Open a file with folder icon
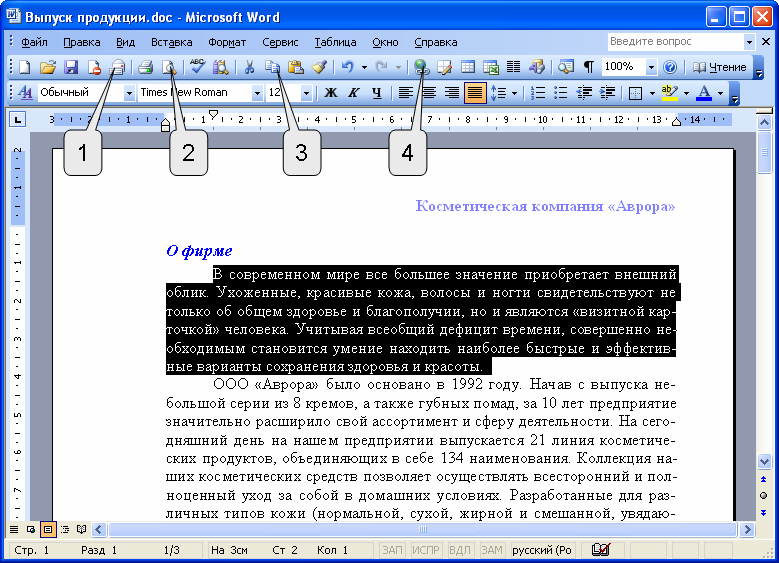Image resolution: width=779 pixels, height=563 pixels. coord(48,67)
